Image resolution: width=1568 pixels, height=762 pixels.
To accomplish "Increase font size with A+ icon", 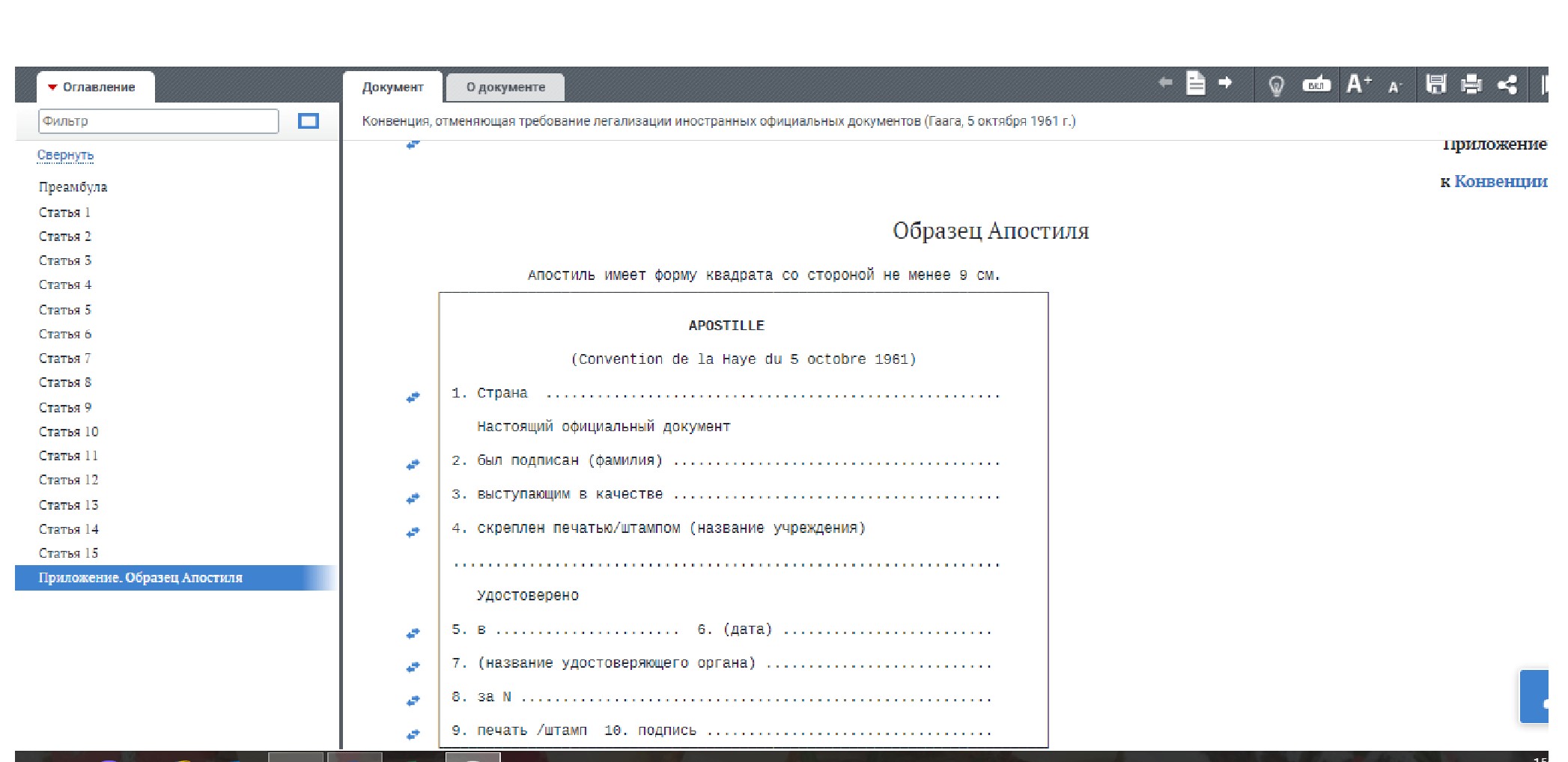I will (1358, 83).
